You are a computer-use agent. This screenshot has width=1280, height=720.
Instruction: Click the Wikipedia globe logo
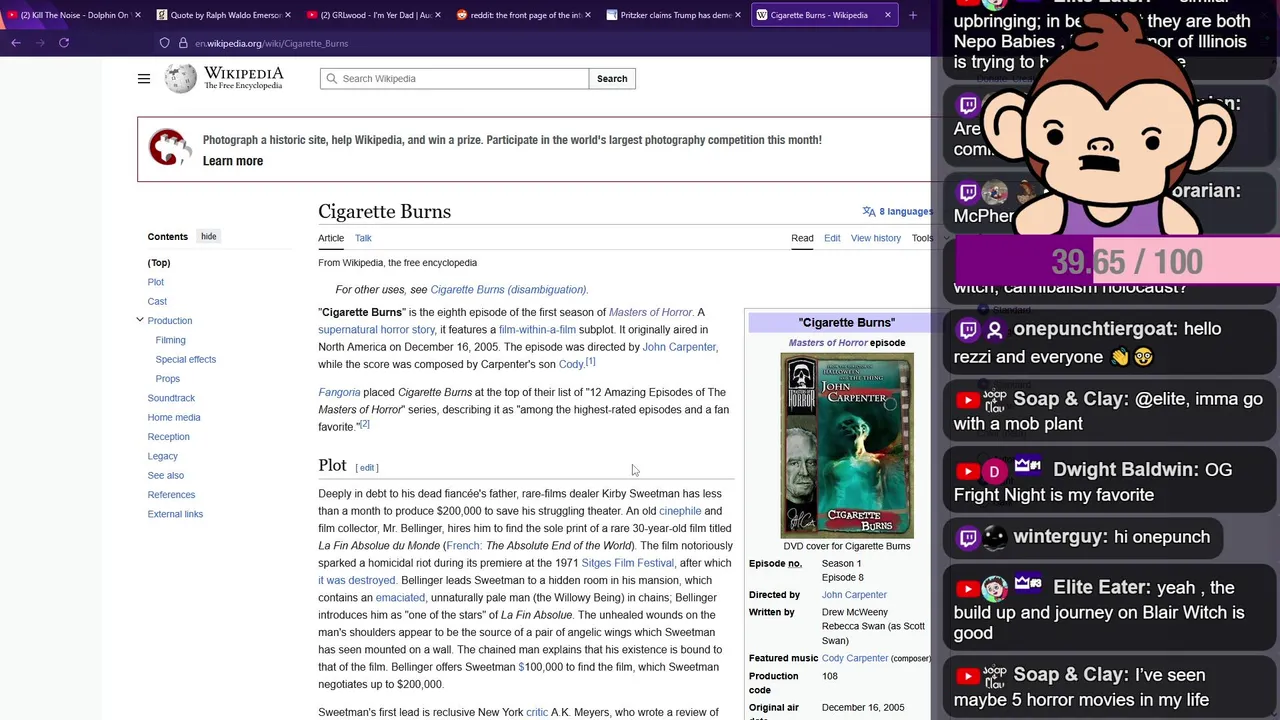tap(180, 79)
